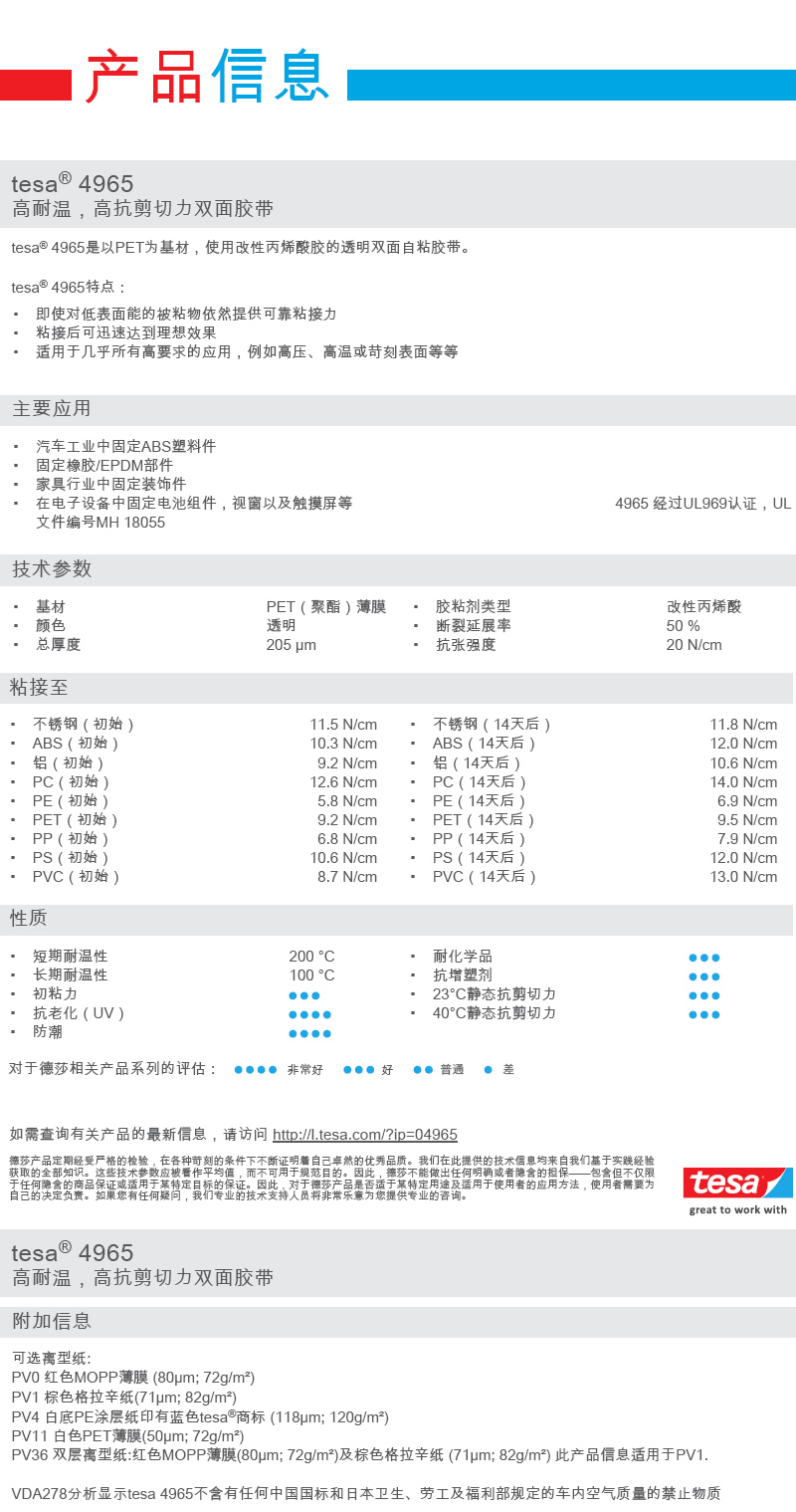Image resolution: width=796 pixels, height=1512 pixels.
Task: Select 5.8 N/cm in the PE（初始）row
Action: 347,800
